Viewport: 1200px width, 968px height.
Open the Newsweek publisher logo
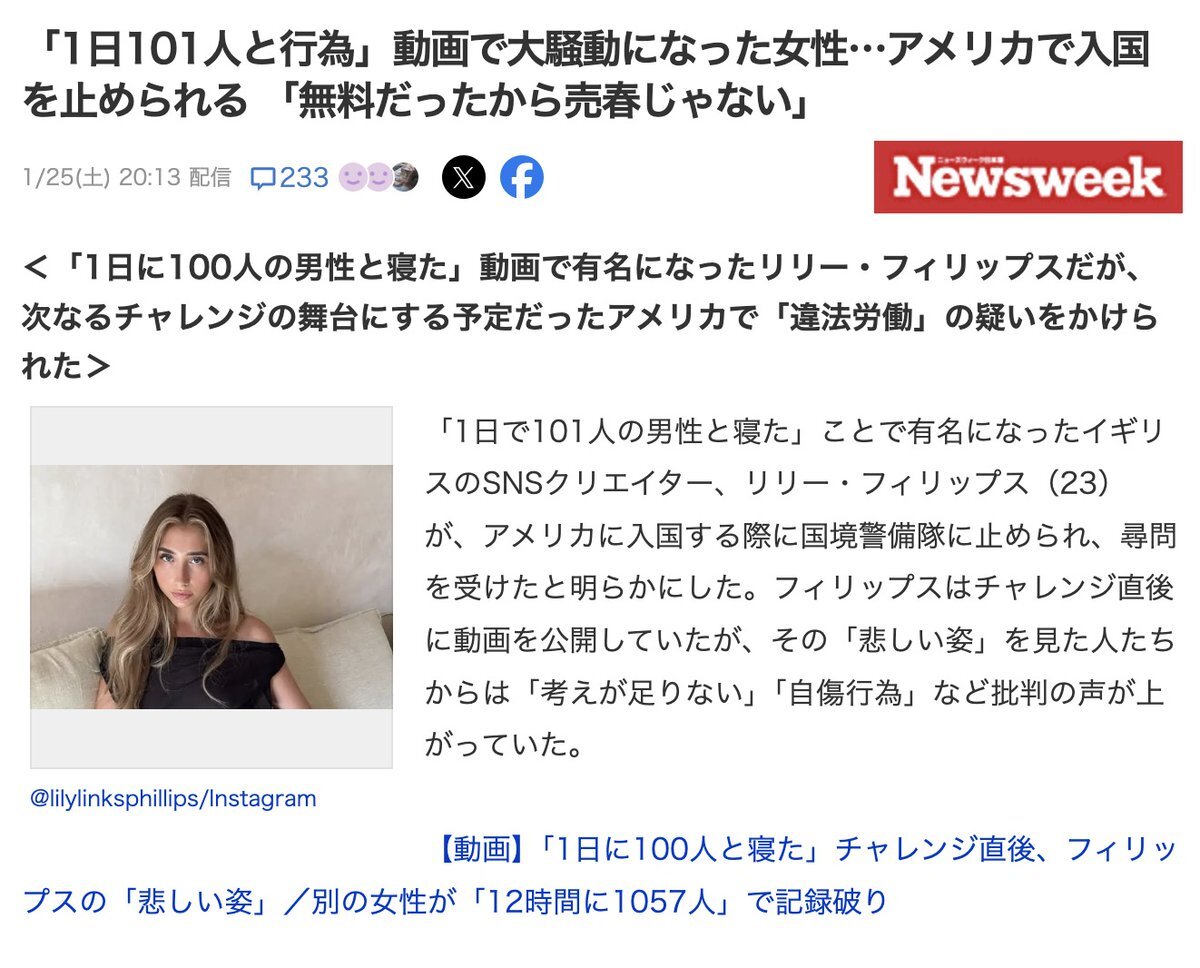coord(1027,177)
